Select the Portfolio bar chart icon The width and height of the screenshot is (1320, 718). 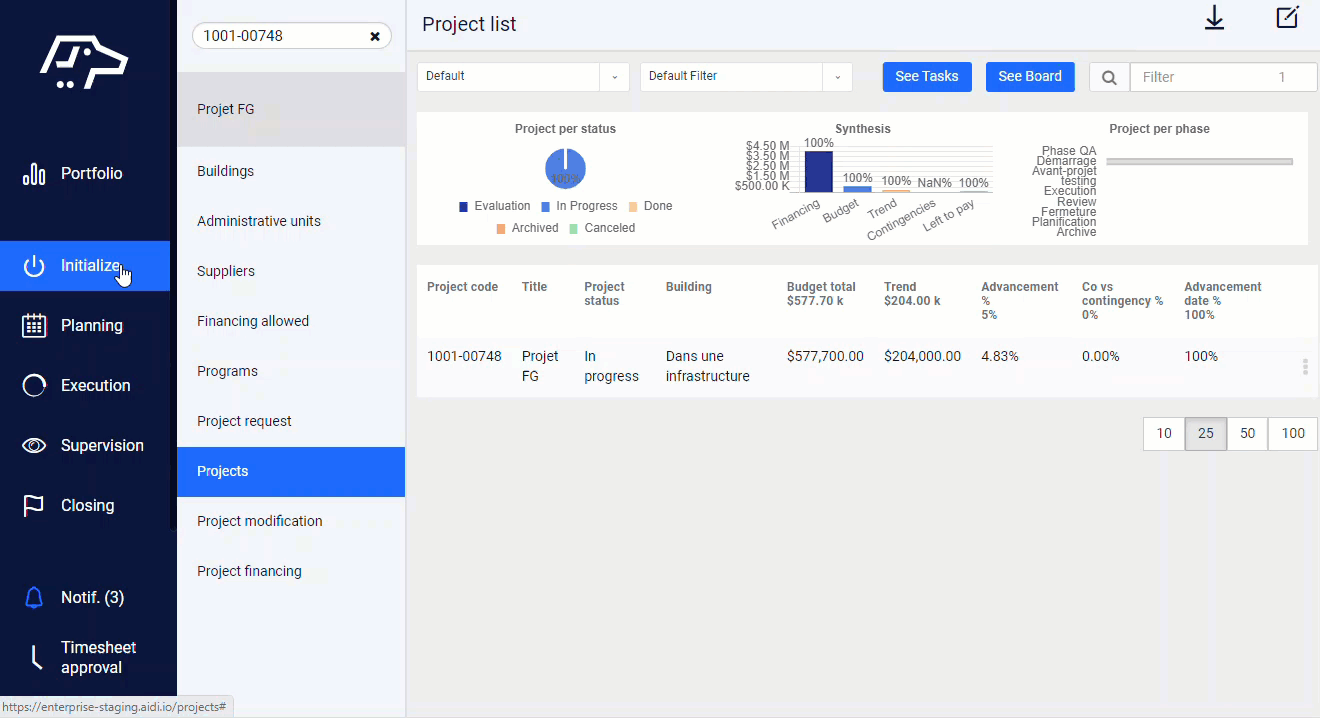coord(33,173)
